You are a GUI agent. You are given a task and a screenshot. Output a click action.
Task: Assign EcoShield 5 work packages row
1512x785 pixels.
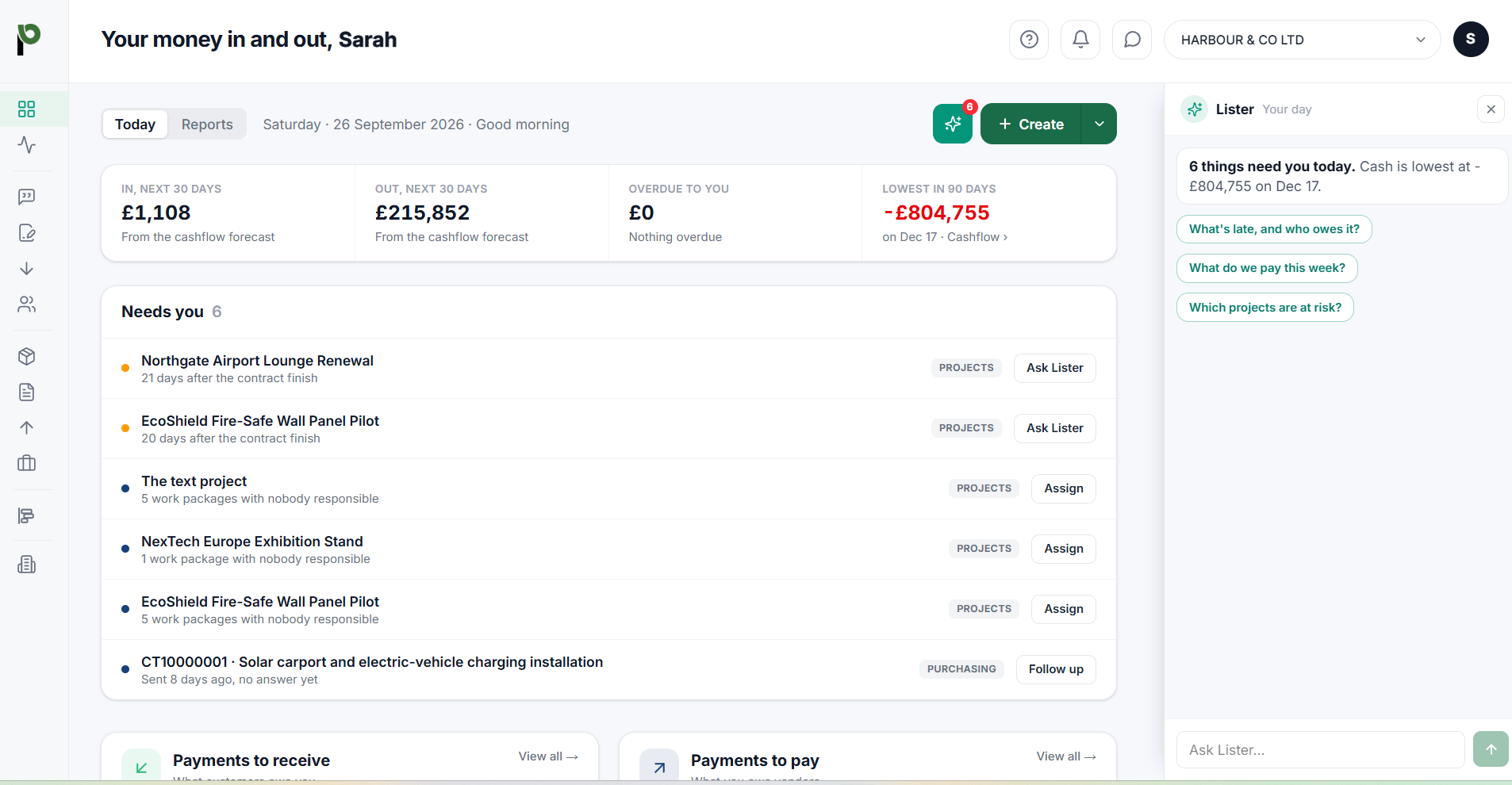tap(1063, 609)
